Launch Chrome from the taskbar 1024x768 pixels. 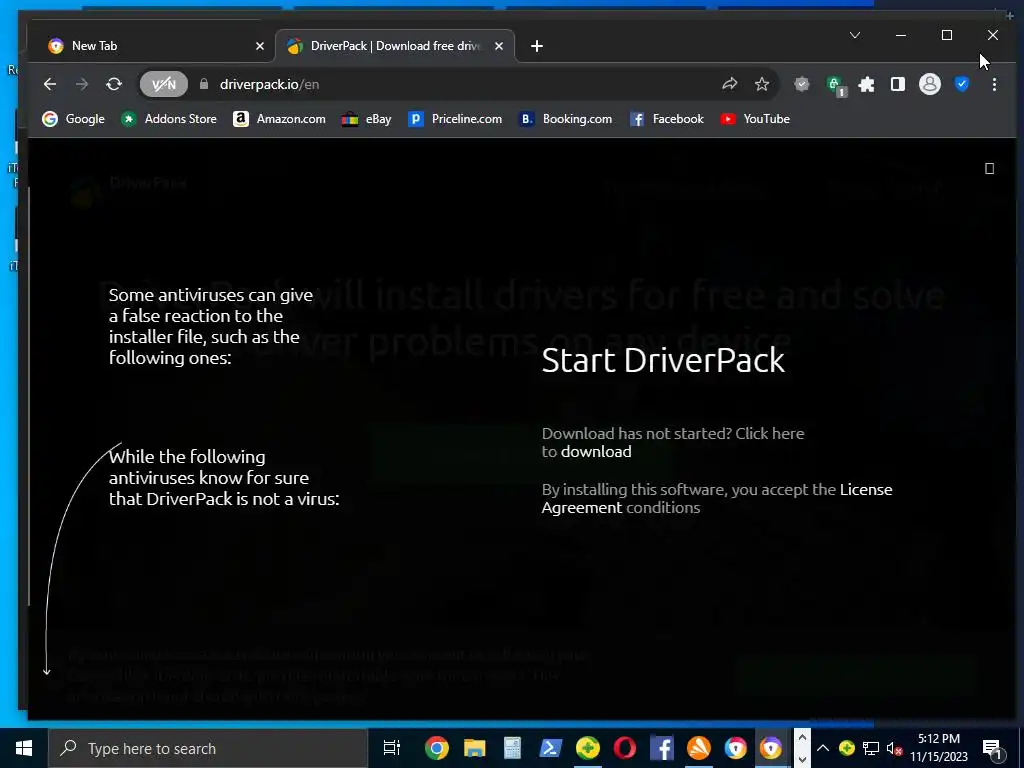436,748
